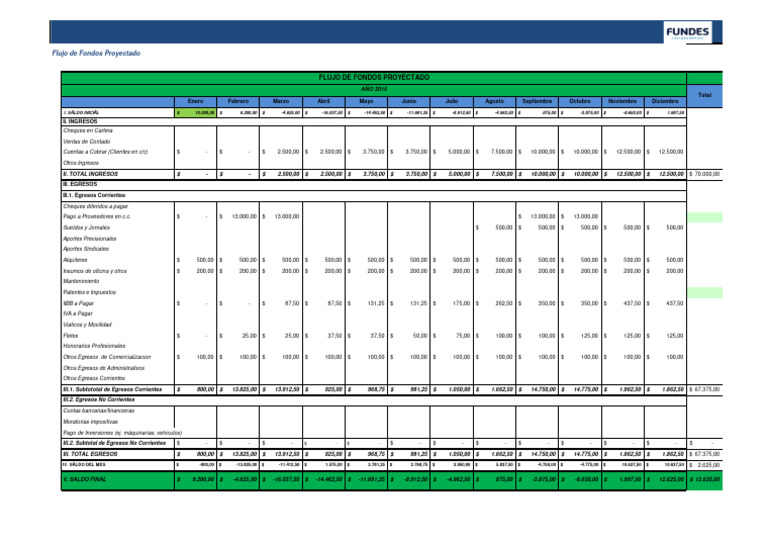Click the 'Mantenimiento' row label
This screenshot has width=768, height=543.
(x=81, y=281)
